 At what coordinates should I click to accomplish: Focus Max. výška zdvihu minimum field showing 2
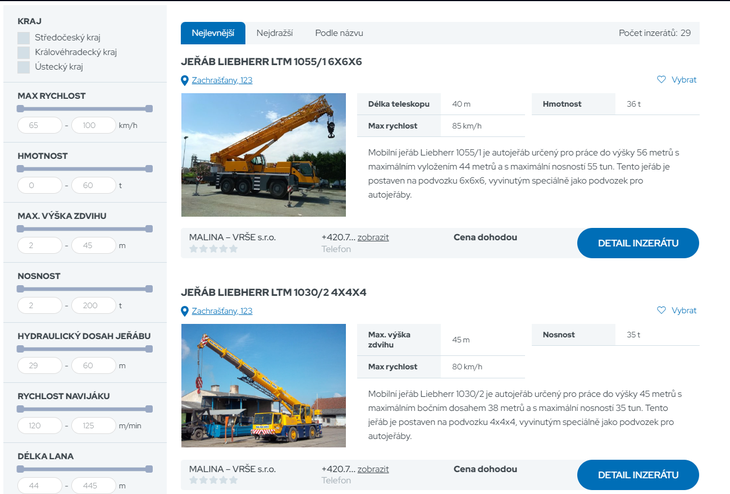click(x=40, y=245)
